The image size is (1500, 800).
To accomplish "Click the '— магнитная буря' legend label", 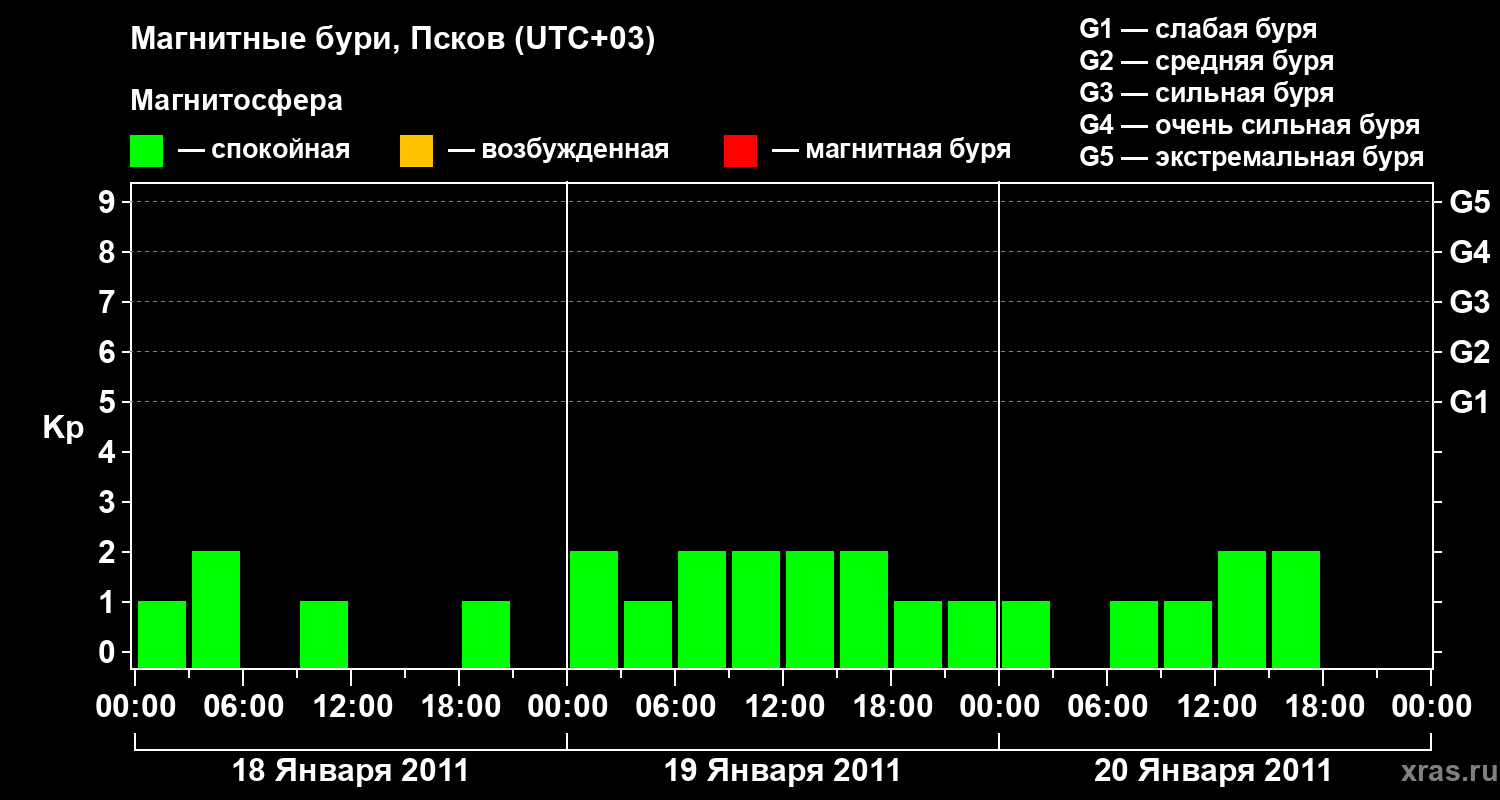I will [x=891, y=150].
